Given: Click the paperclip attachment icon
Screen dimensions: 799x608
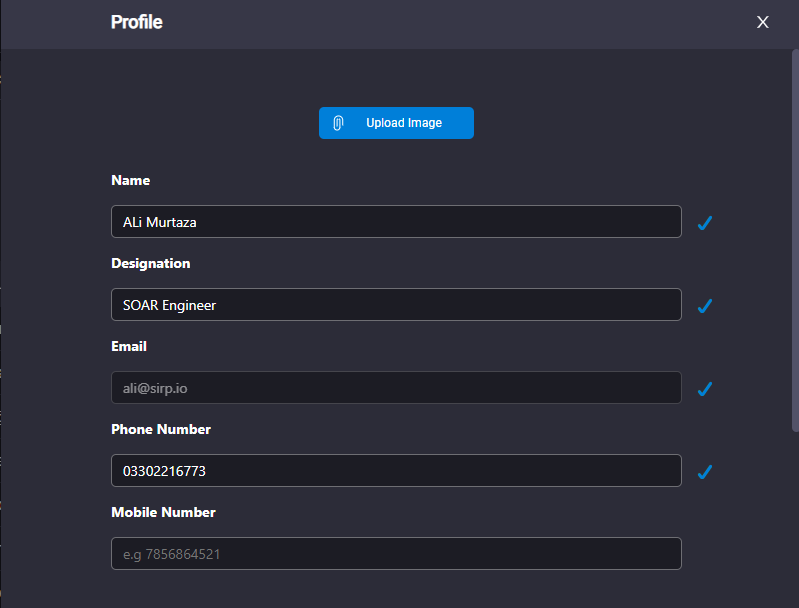Looking at the screenshot, I should click(338, 123).
